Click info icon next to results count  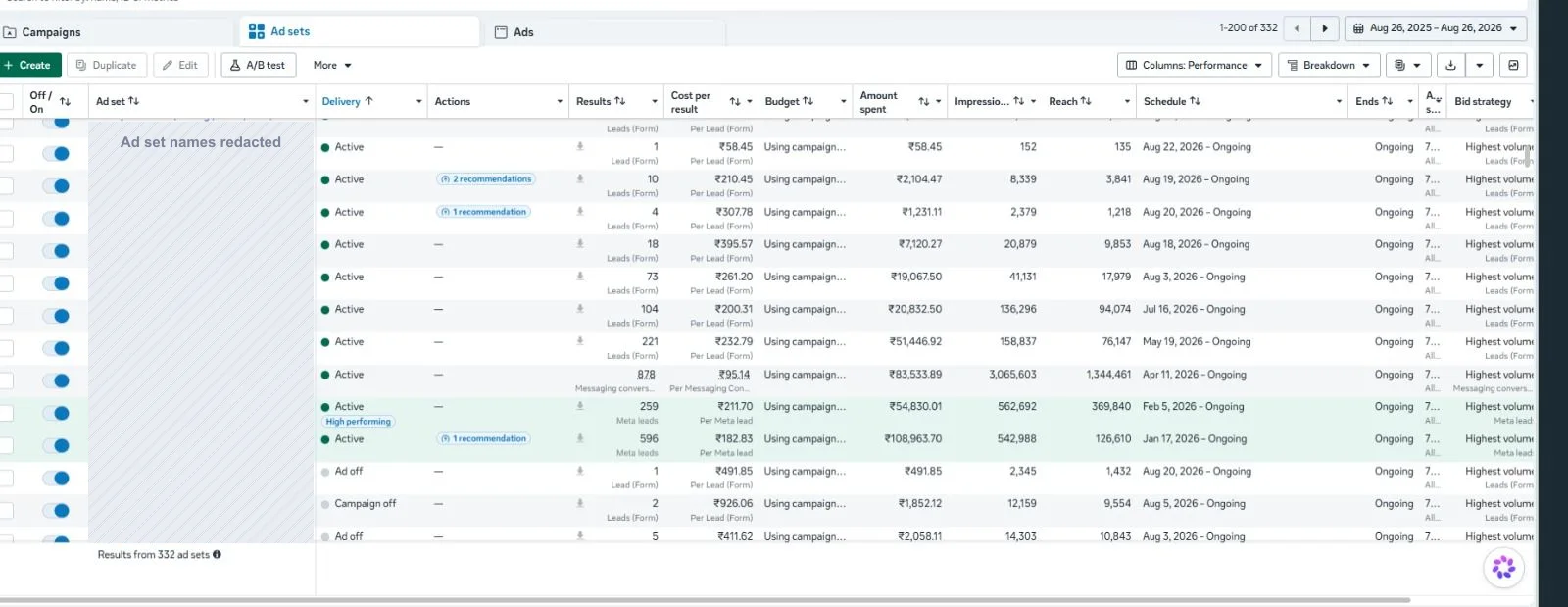(x=217, y=555)
